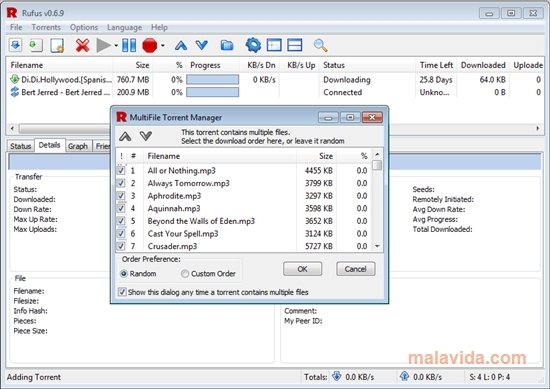The height and width of the screenshot is (389, 550).
Task: Select the Aquinnah.mp3 file name
Action: click(x=174, y=208)
